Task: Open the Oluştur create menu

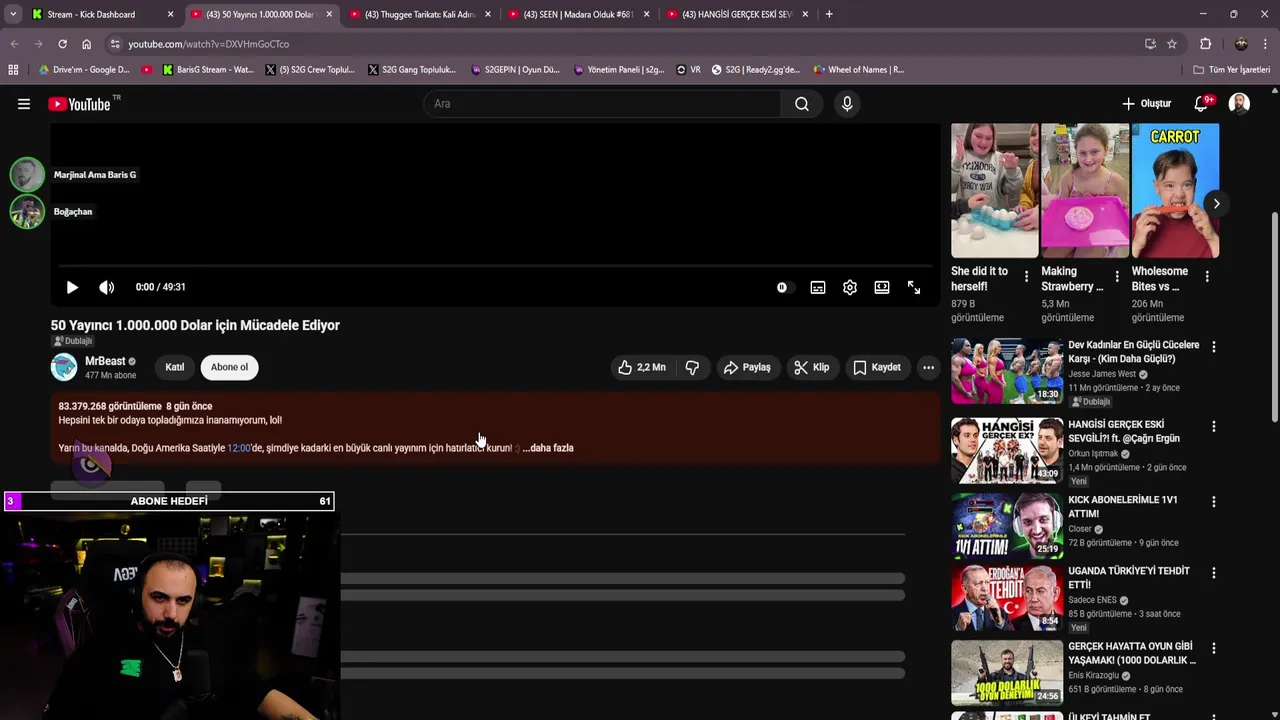Action: 1146,104
